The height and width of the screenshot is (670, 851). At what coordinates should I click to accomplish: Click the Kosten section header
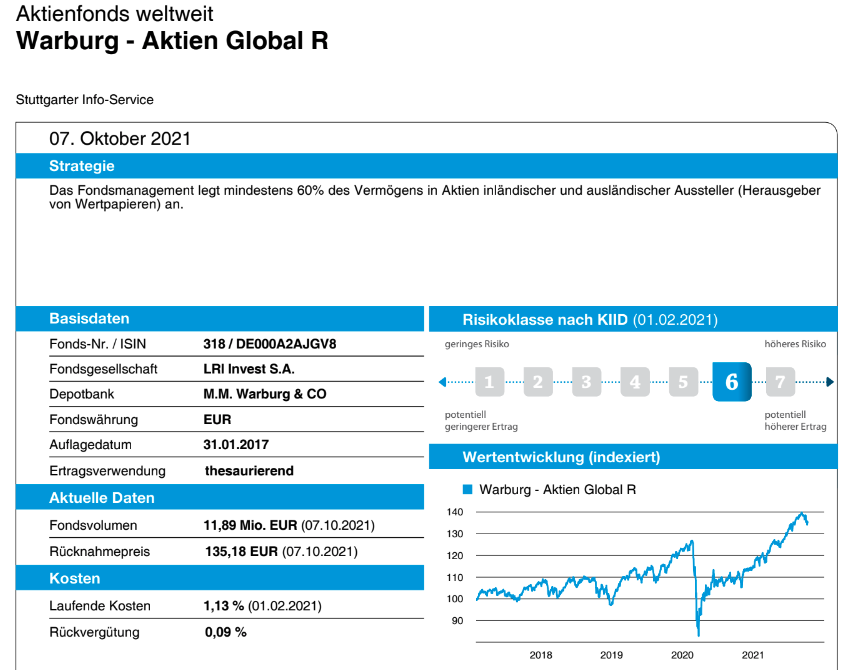point(220,578)
